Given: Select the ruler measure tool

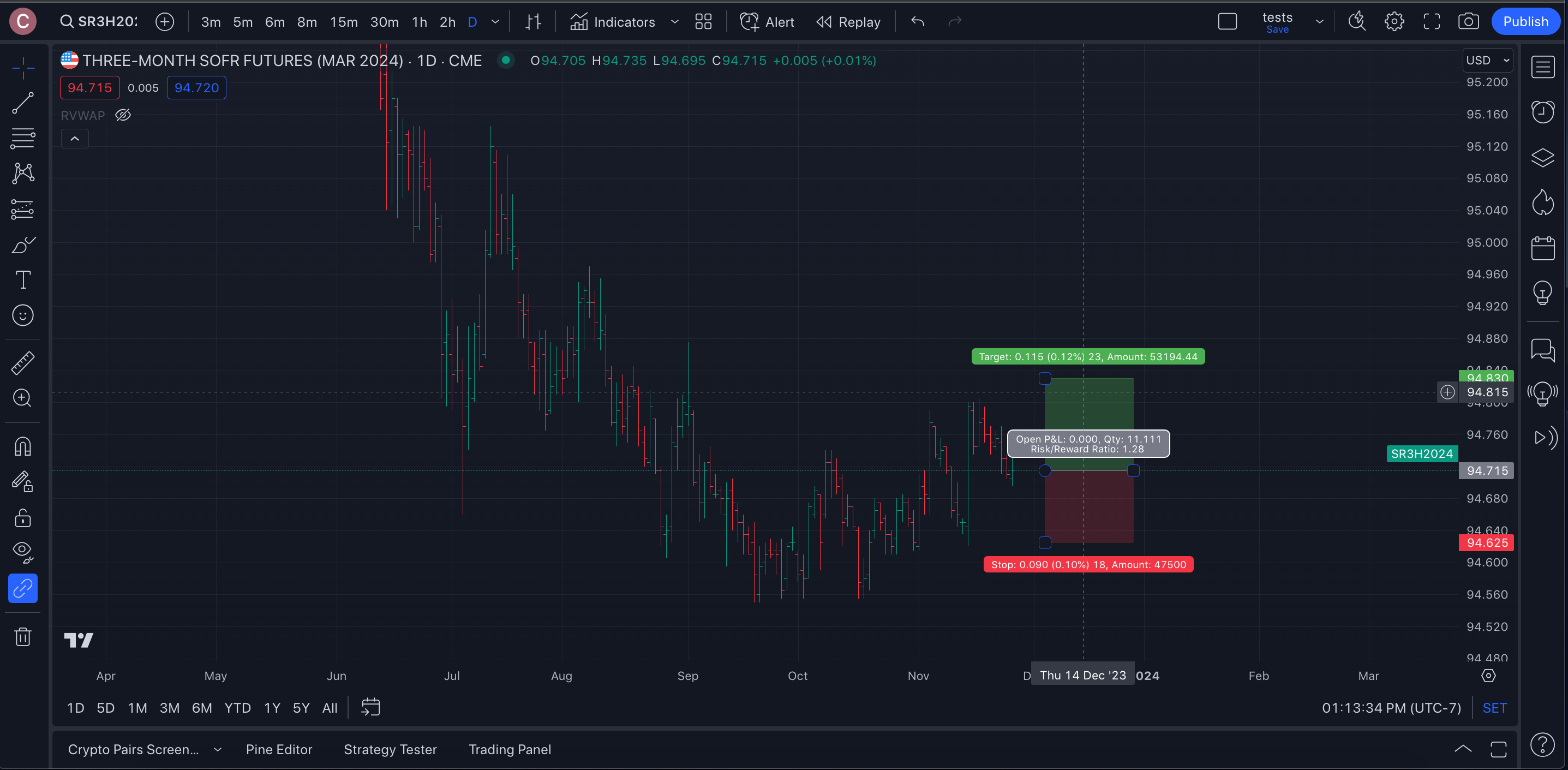Looking at the screenshot, I should (x=22, y=363).
